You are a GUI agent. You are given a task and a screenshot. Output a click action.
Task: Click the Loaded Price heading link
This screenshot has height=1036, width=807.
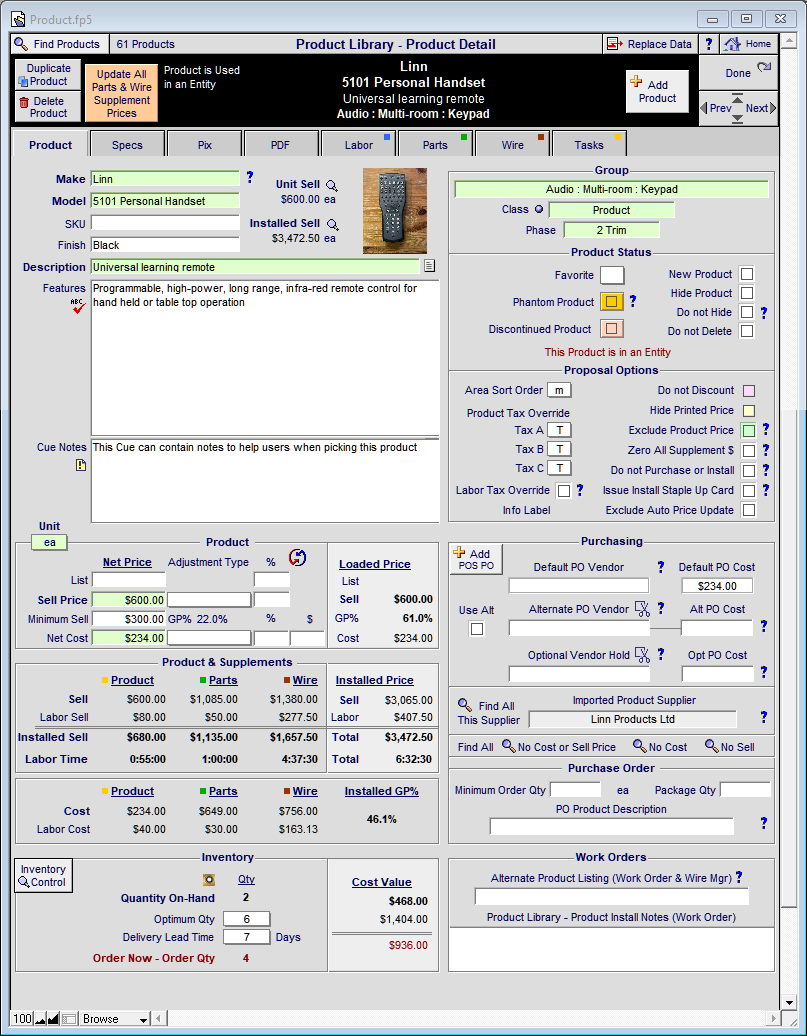click(x=375, y=564)
